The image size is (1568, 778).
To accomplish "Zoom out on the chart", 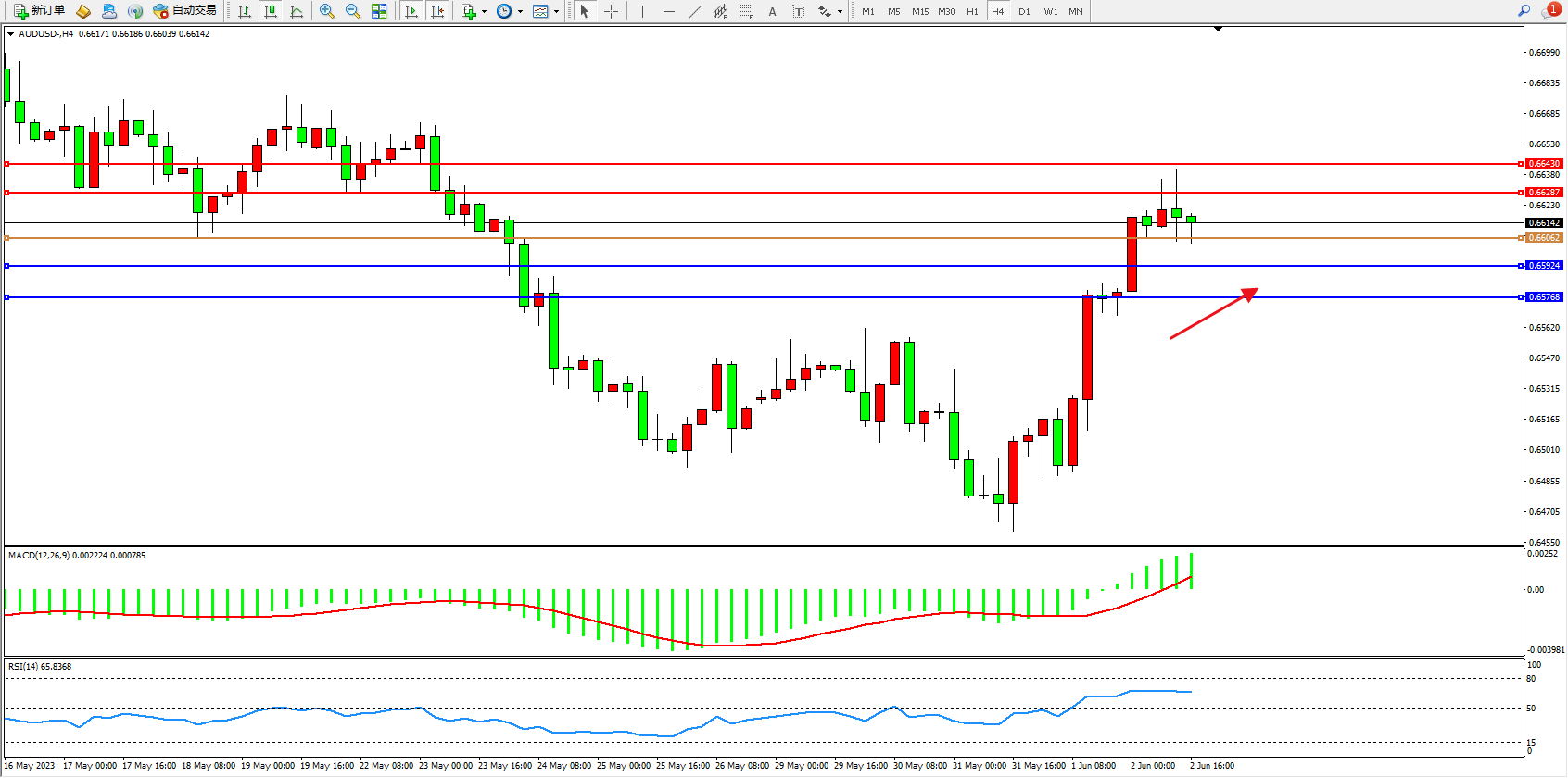I will tap(353, 11).
